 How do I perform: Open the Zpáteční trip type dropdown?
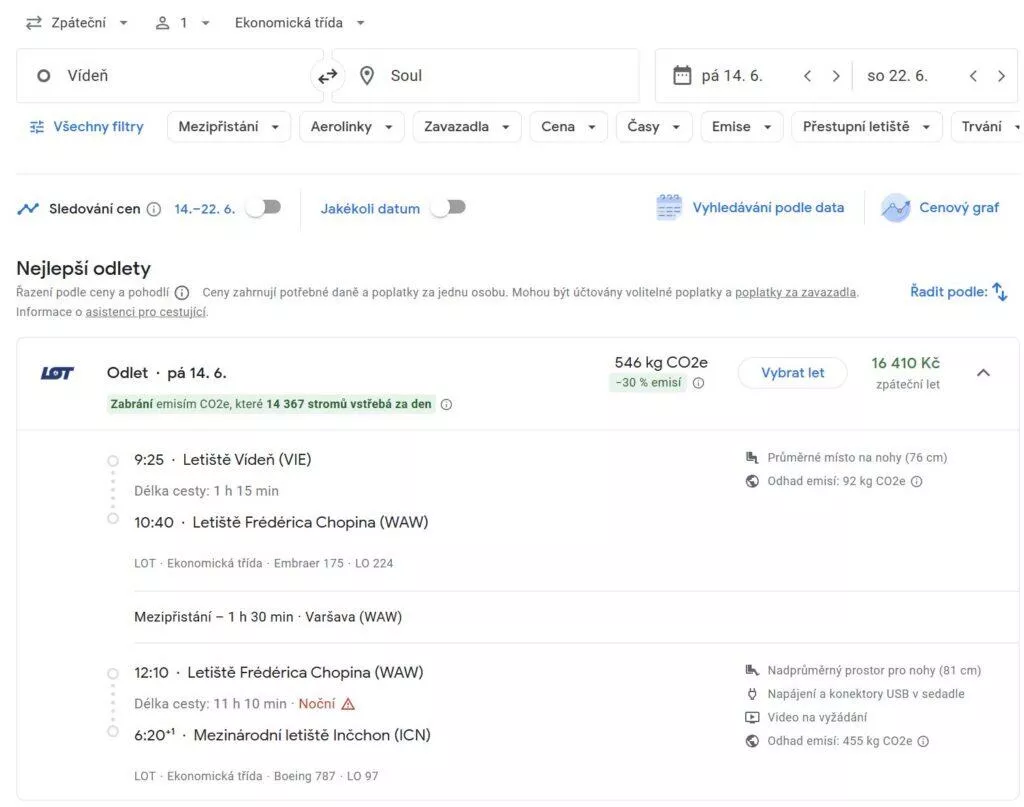pyautogui.click(x=76, y=23)
